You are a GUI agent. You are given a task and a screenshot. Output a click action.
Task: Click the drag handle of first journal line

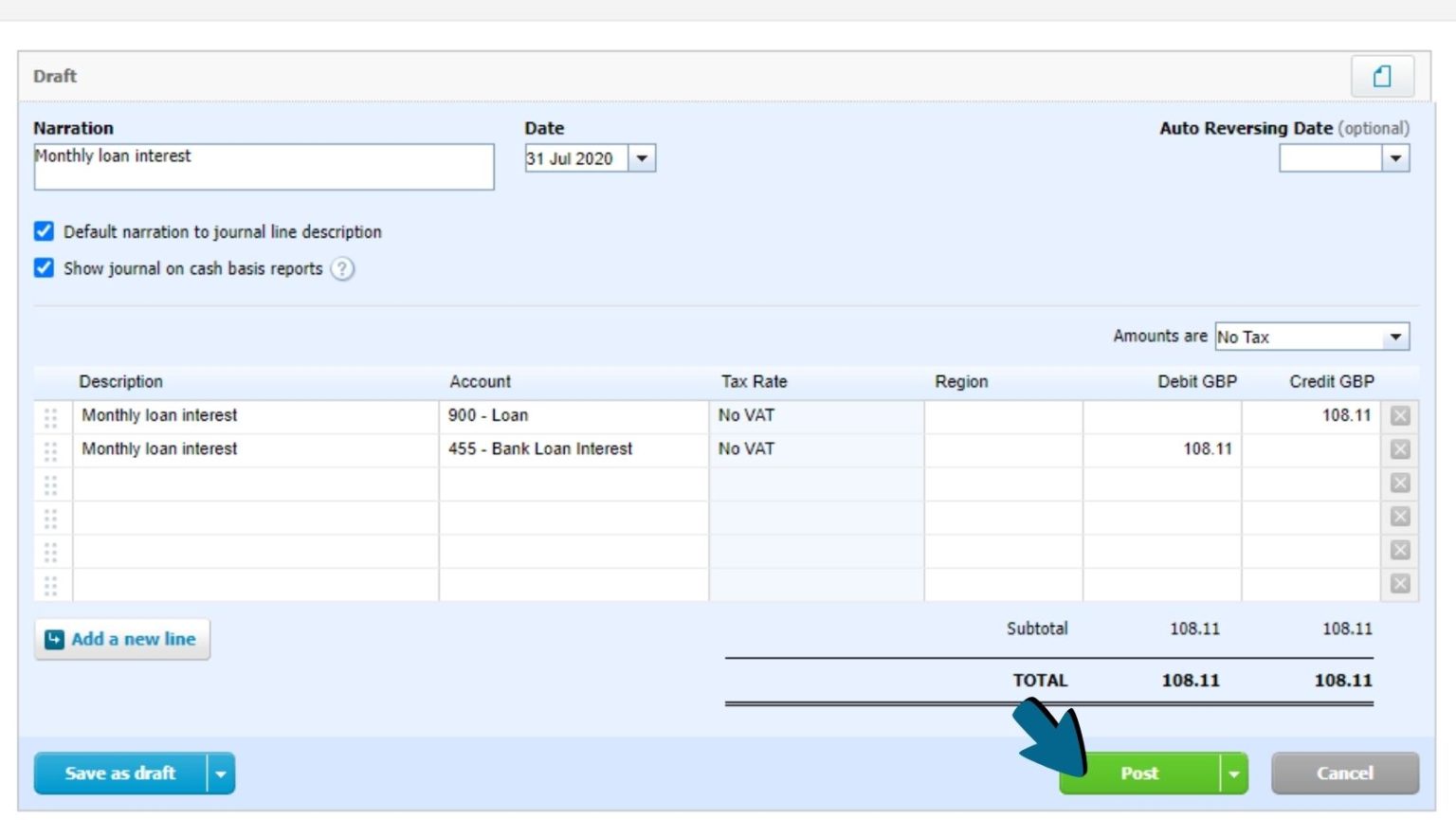(x=51, y=416)
